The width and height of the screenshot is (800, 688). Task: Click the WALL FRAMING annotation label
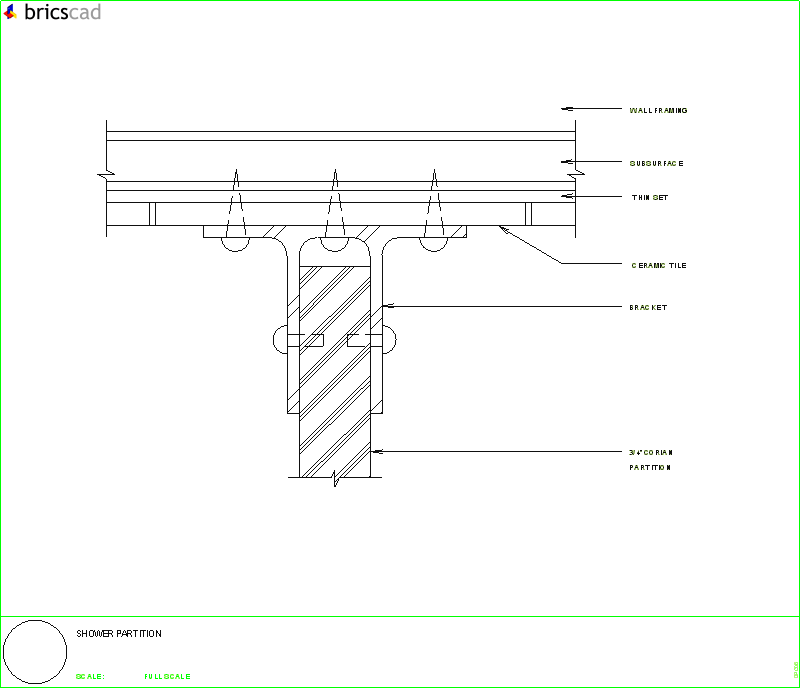(x=658, y=110)
